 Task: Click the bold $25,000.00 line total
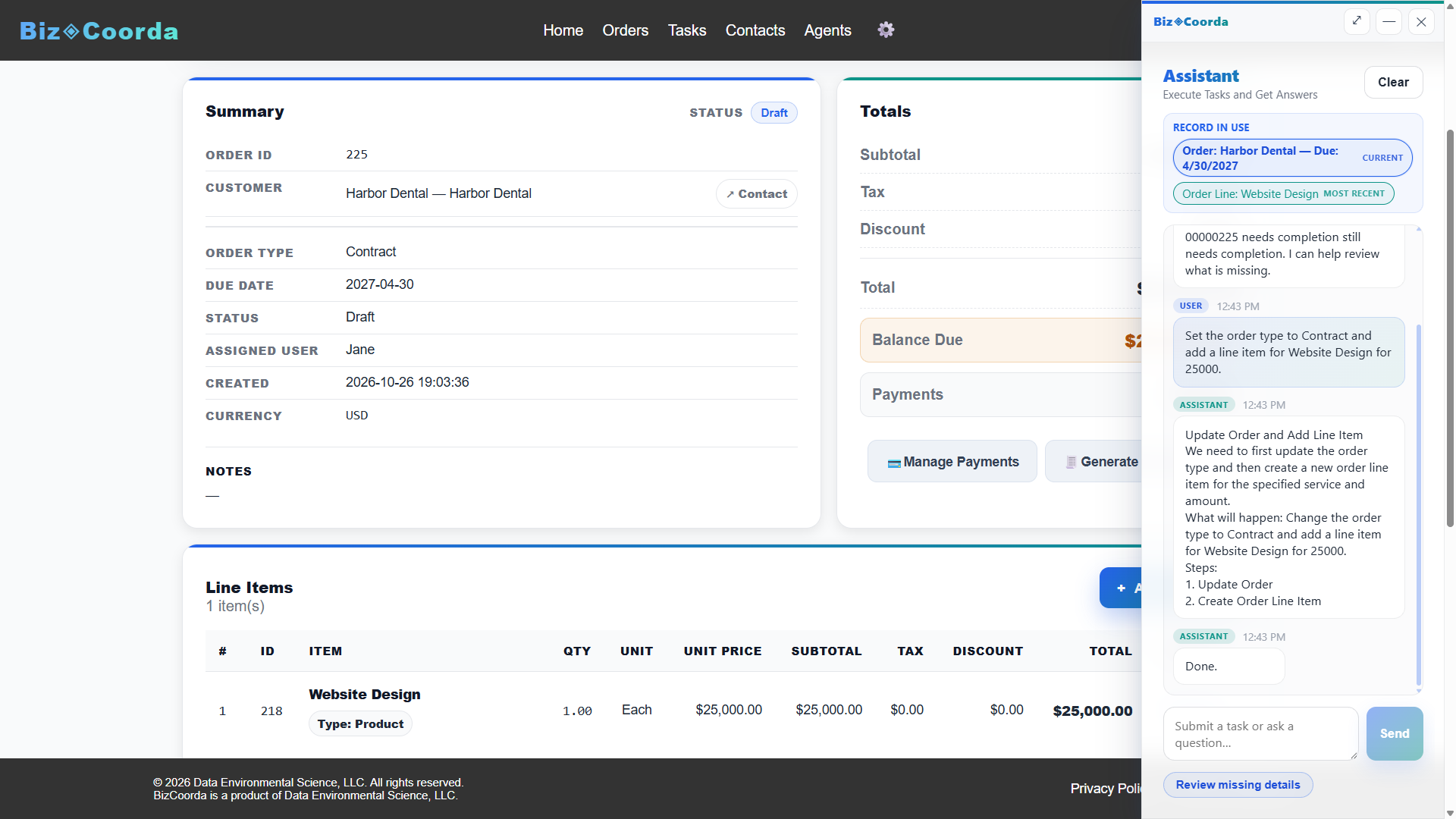point(1092,711)
